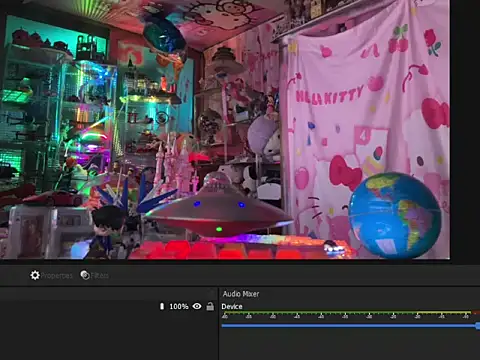Image resolution: width=480 pixels, height=360 pixels.
Task: Click the flying saucer in the preview
Action: point(218,208)
